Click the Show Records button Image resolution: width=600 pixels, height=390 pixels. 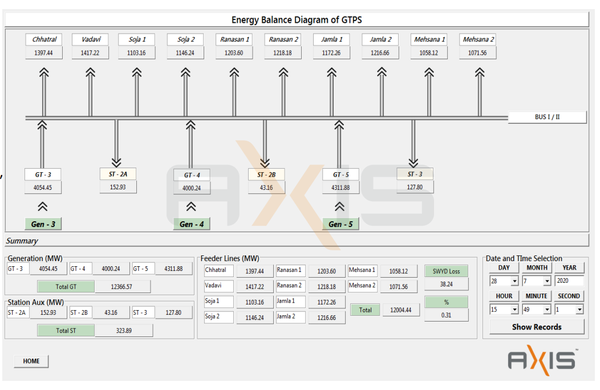[536, 327]
